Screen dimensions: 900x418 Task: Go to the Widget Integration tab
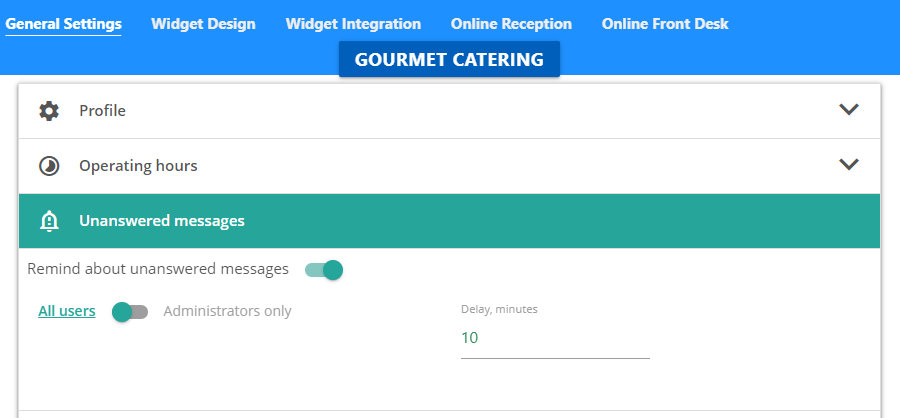click(x=353, y=24)
